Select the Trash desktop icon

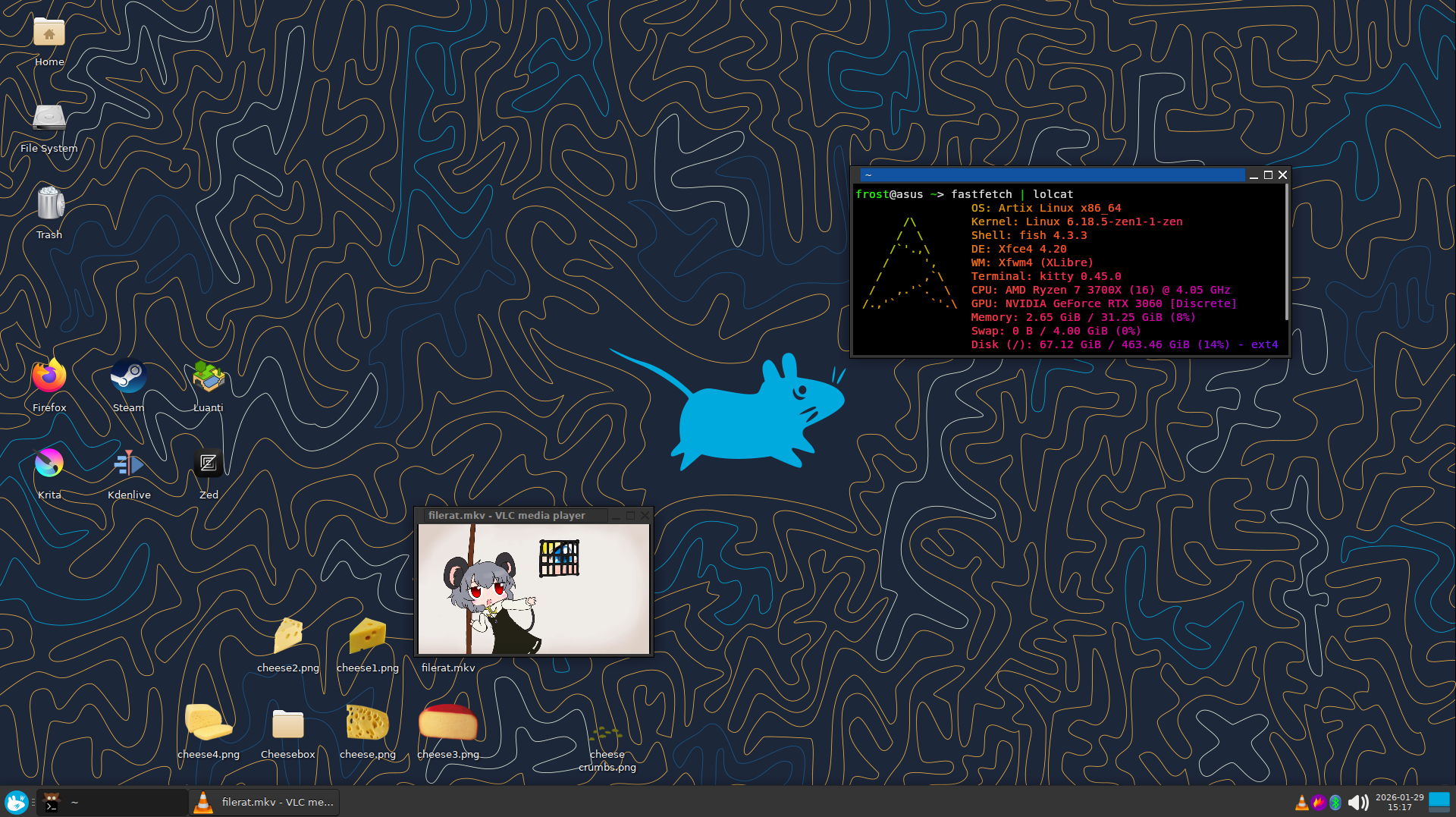49,203
